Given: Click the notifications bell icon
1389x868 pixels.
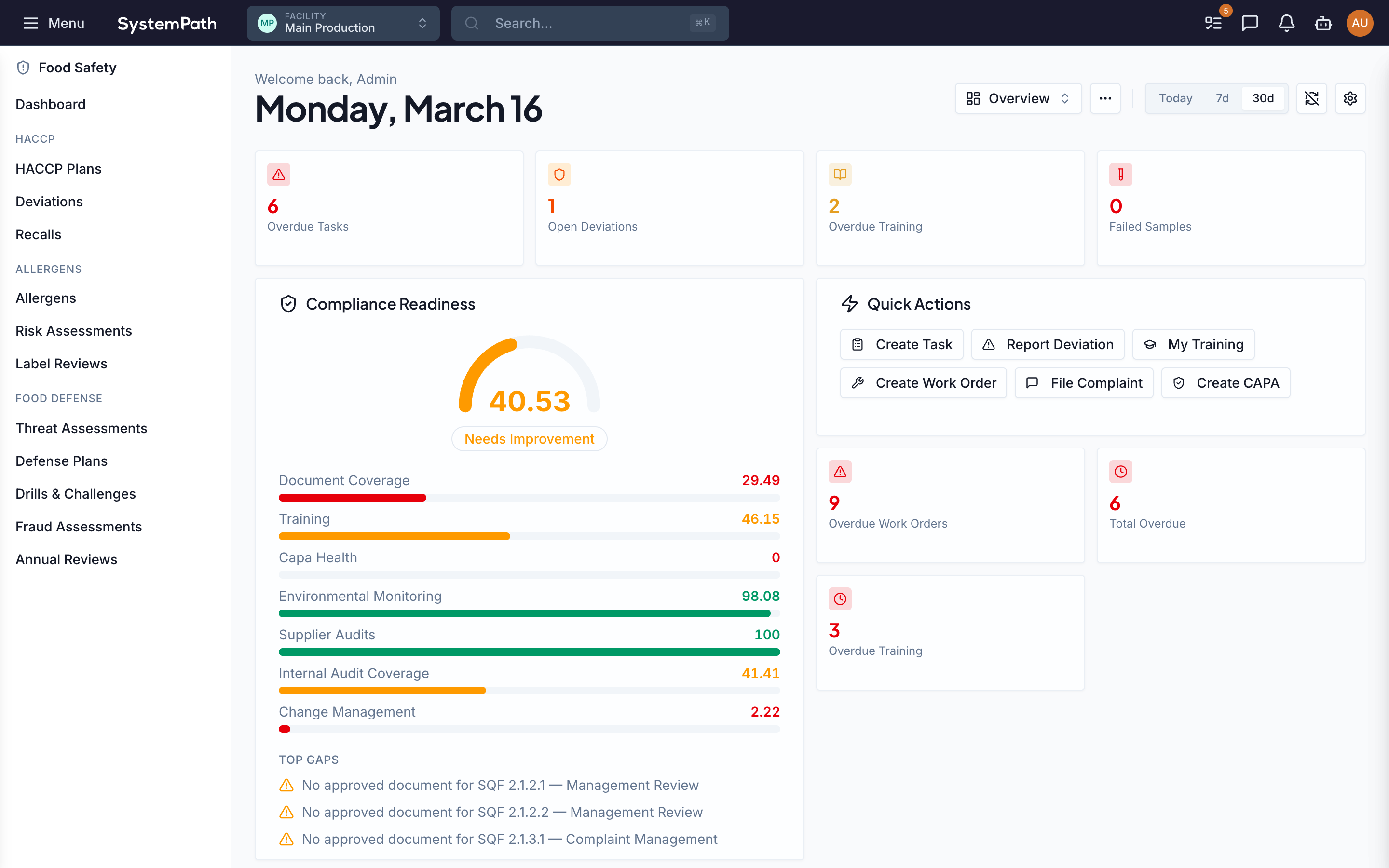Looking at the screenshot, I should coord(1286,23).
